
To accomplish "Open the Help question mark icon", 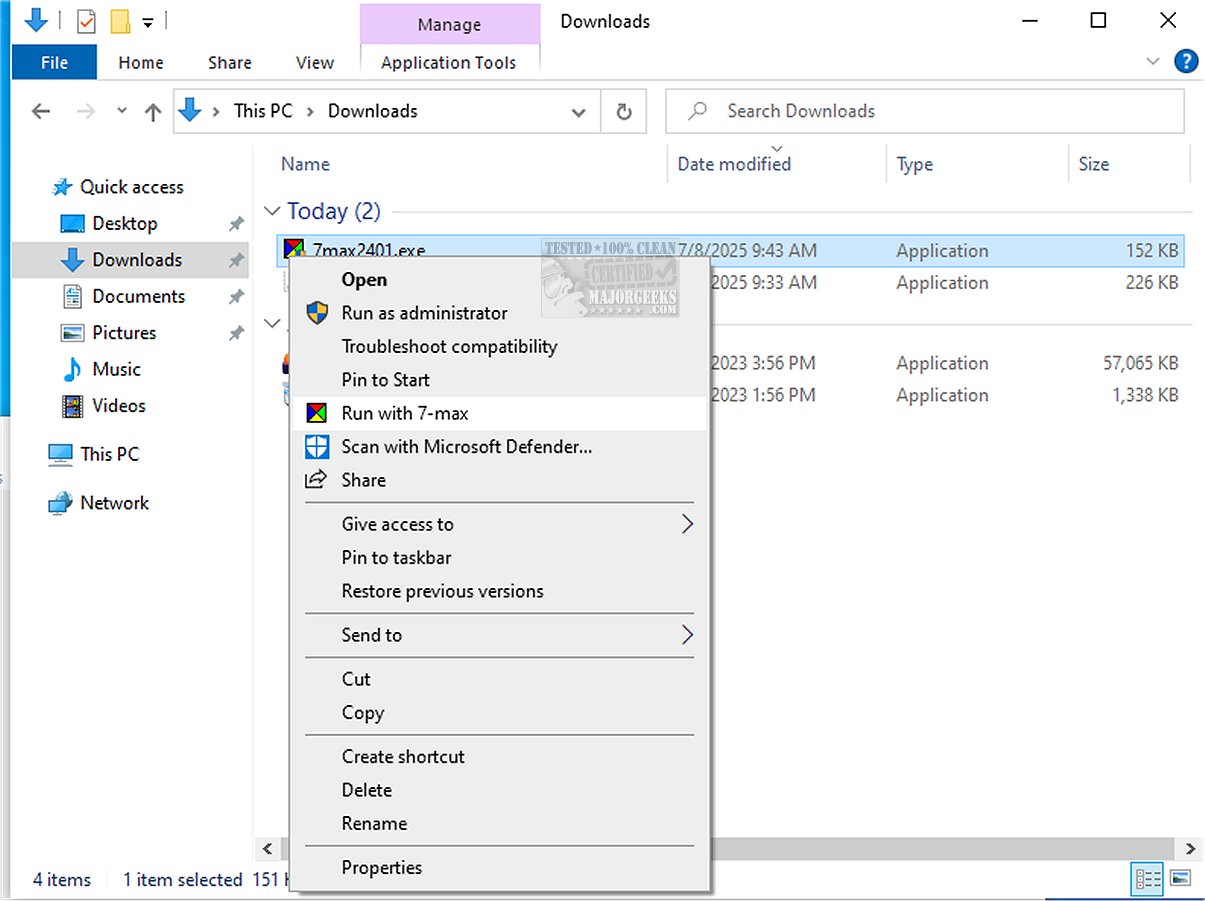I will pyautogui.click(x=1185, y=62).
